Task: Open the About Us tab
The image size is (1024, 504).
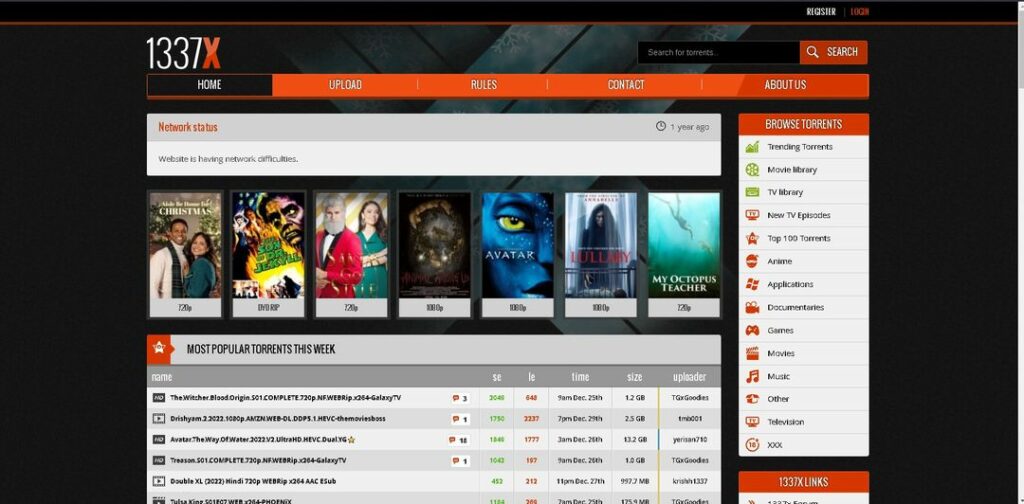Action: click(x=785, y=85)
